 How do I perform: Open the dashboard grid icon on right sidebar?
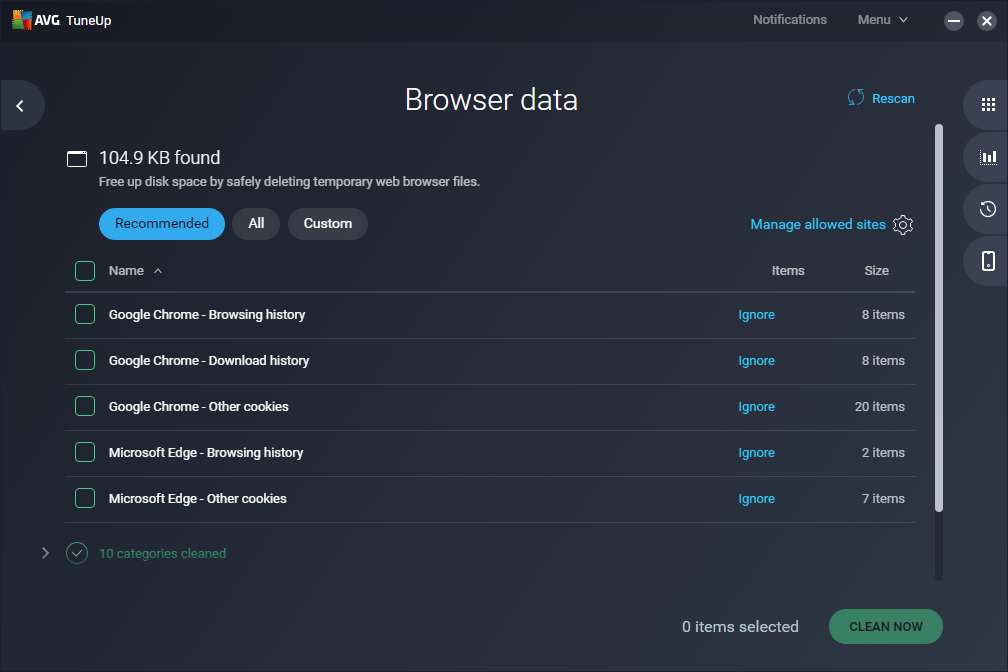tap(988, 104)
